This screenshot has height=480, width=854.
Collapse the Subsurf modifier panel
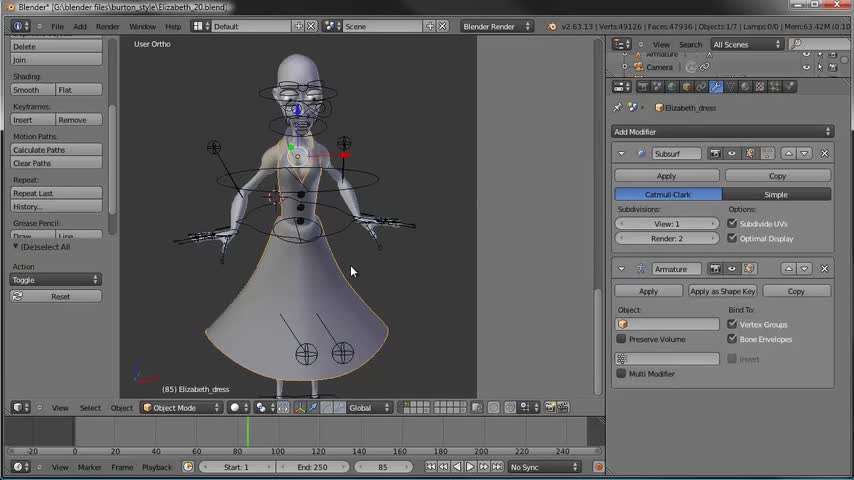(621, 154)
